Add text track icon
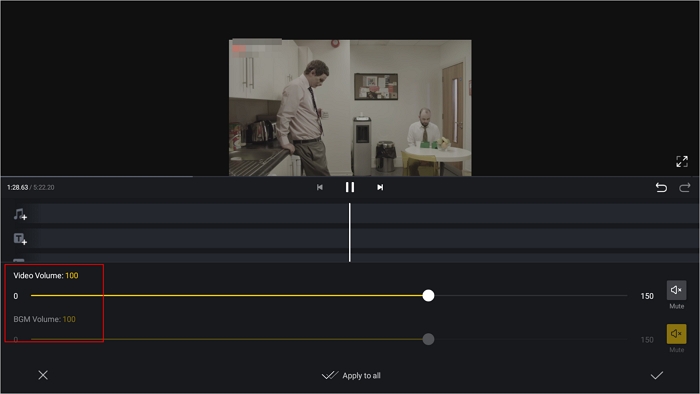Screen dimensions: 700x394 pos(20,239)
